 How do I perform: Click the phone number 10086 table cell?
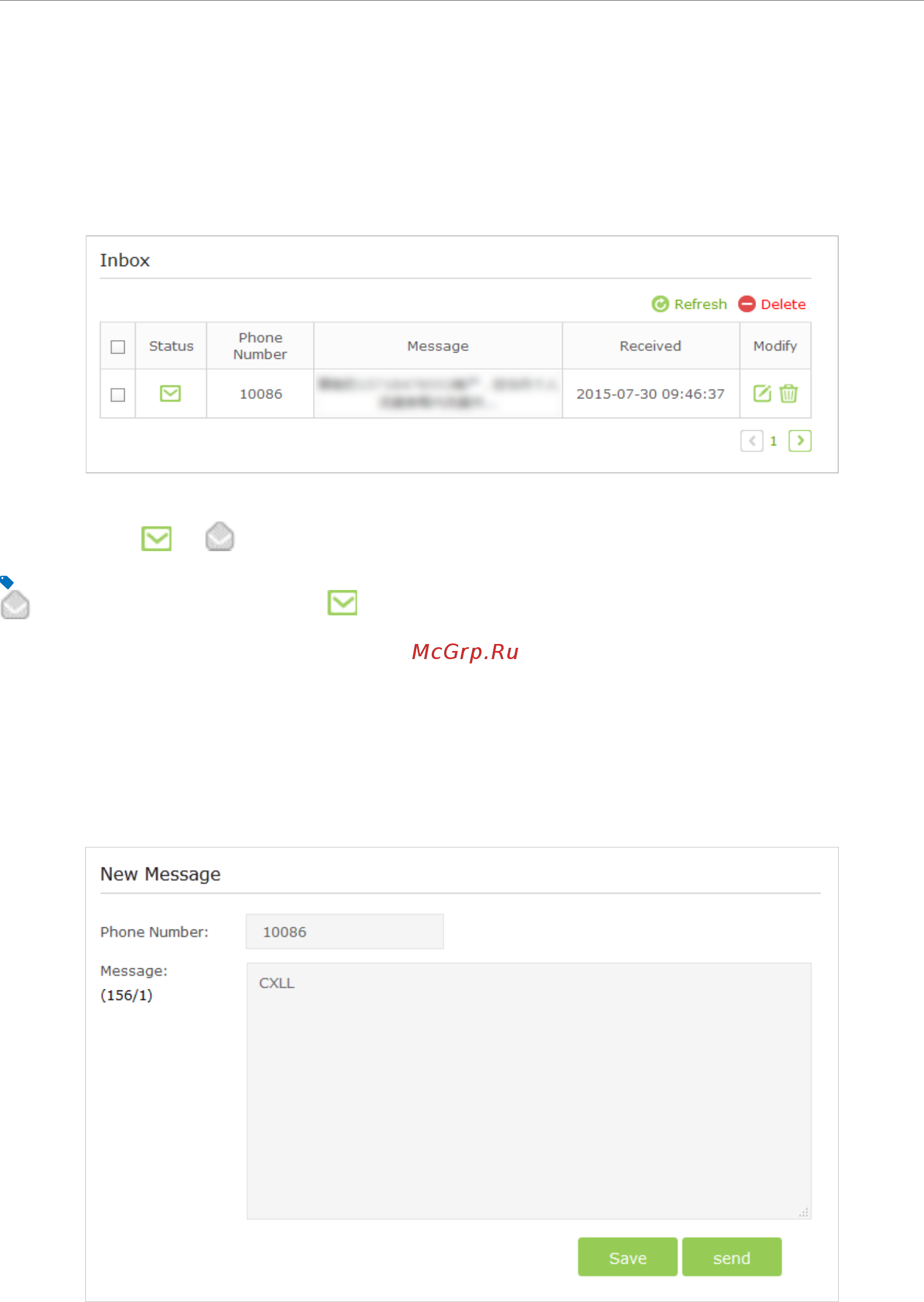coord(261,394)
